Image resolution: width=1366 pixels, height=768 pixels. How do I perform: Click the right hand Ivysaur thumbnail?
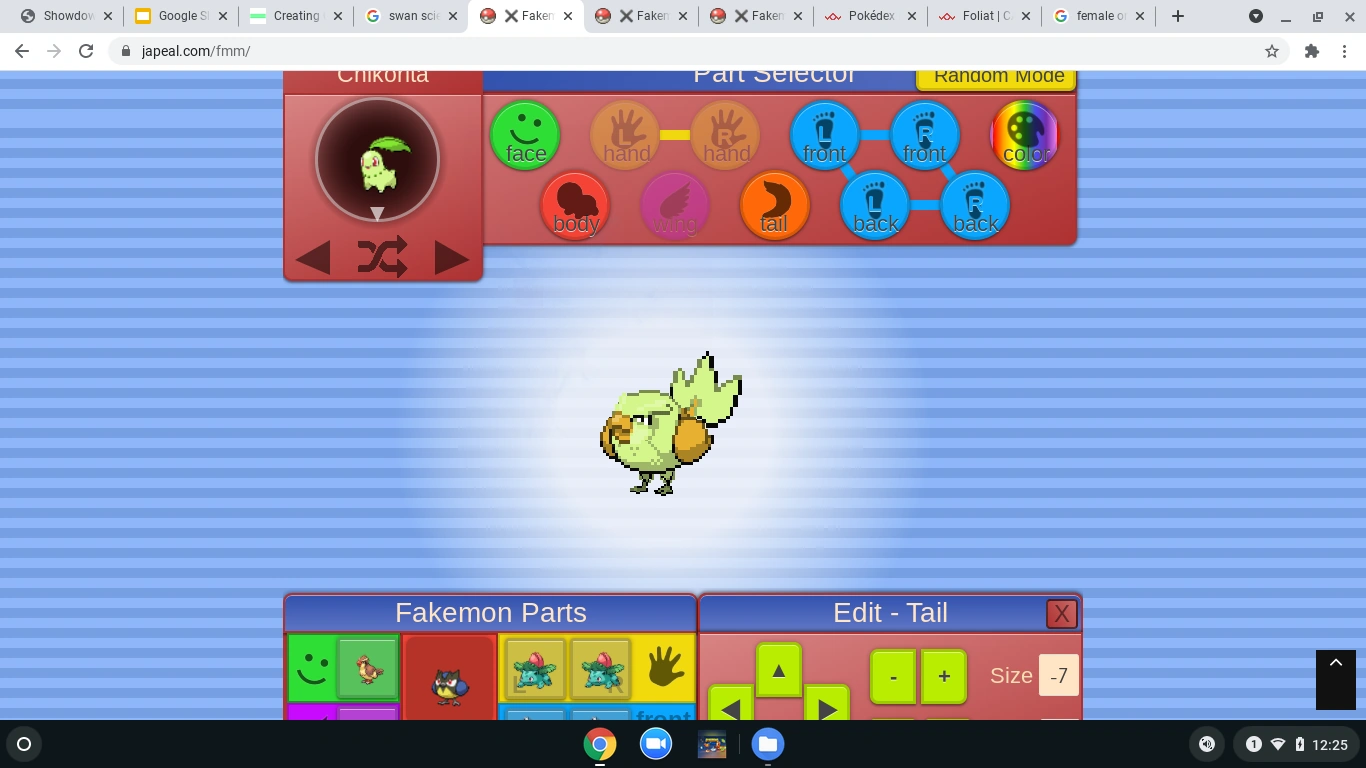point(601,669)
